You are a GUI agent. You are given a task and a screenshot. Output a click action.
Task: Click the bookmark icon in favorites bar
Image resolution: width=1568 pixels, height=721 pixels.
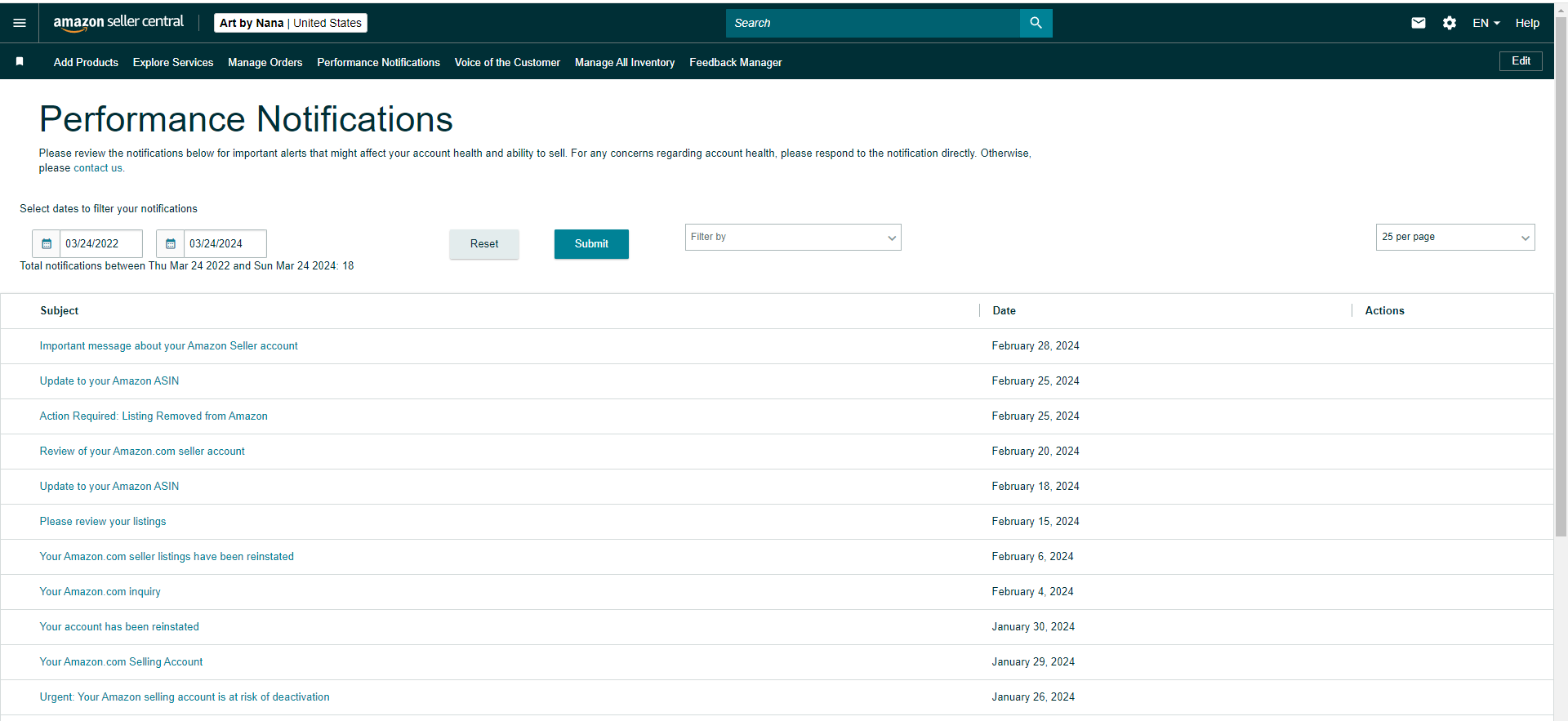(20, 61)
